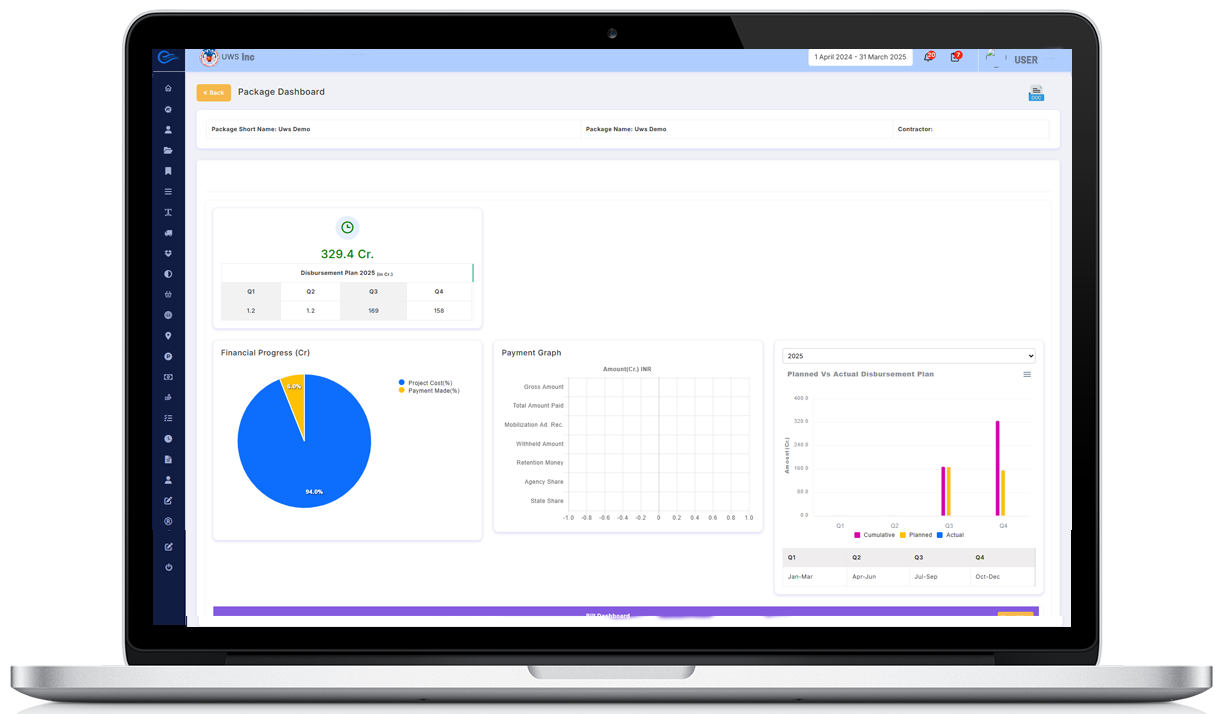Toggle Actual series in chart legend
Image resolution: width=1222 pixels, height=714 pixels.
(950, 535)
